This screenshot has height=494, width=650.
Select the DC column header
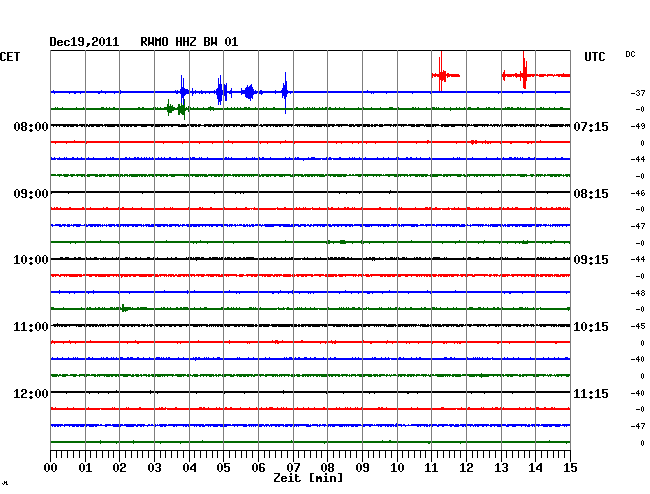(x=630, y=54)
